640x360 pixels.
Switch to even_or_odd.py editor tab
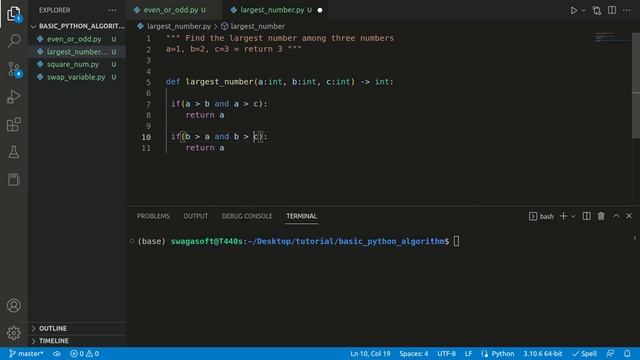[174, 10]
